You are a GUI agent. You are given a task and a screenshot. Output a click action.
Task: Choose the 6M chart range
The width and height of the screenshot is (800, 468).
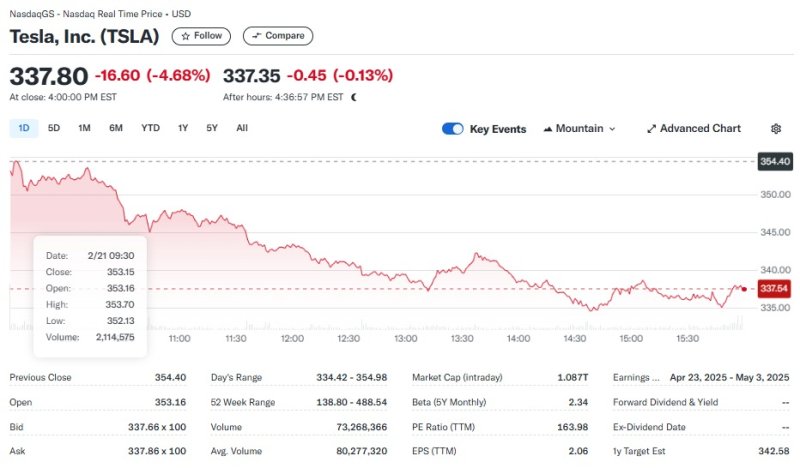[x=116, y=128]
